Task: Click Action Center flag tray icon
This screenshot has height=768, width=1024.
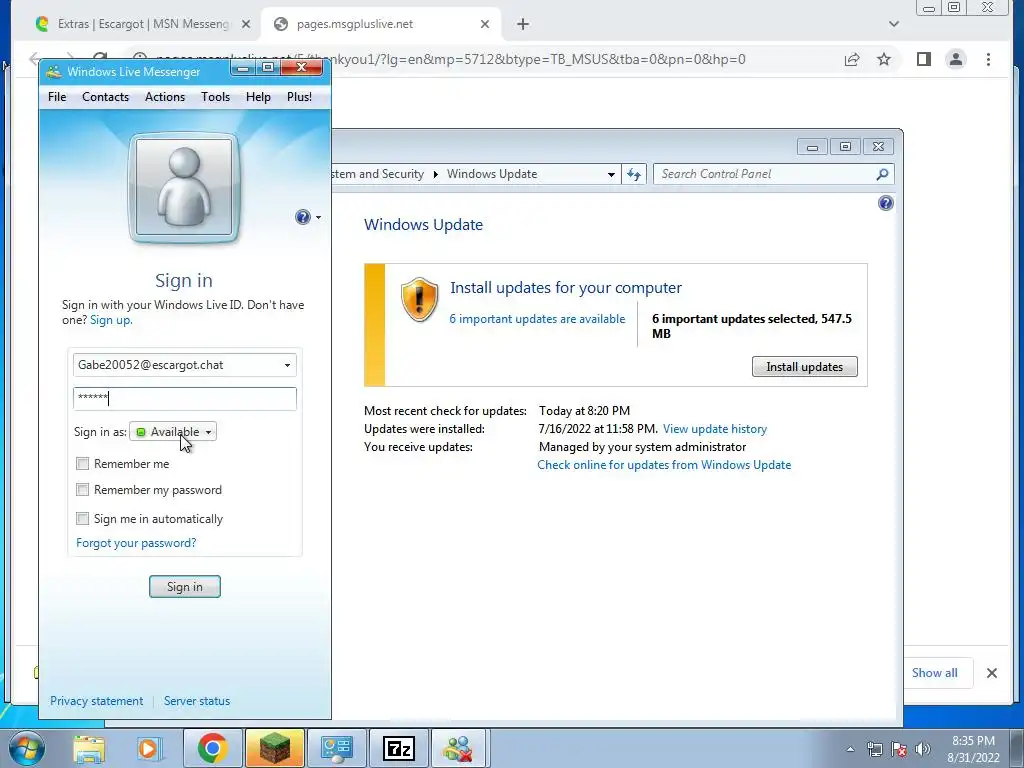Action: point(899,749)
